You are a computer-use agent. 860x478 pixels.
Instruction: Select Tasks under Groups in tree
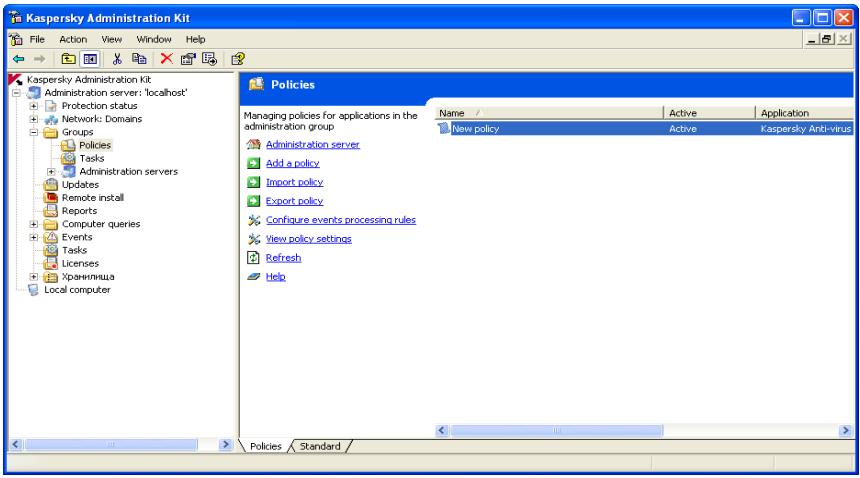click(92, 158)
